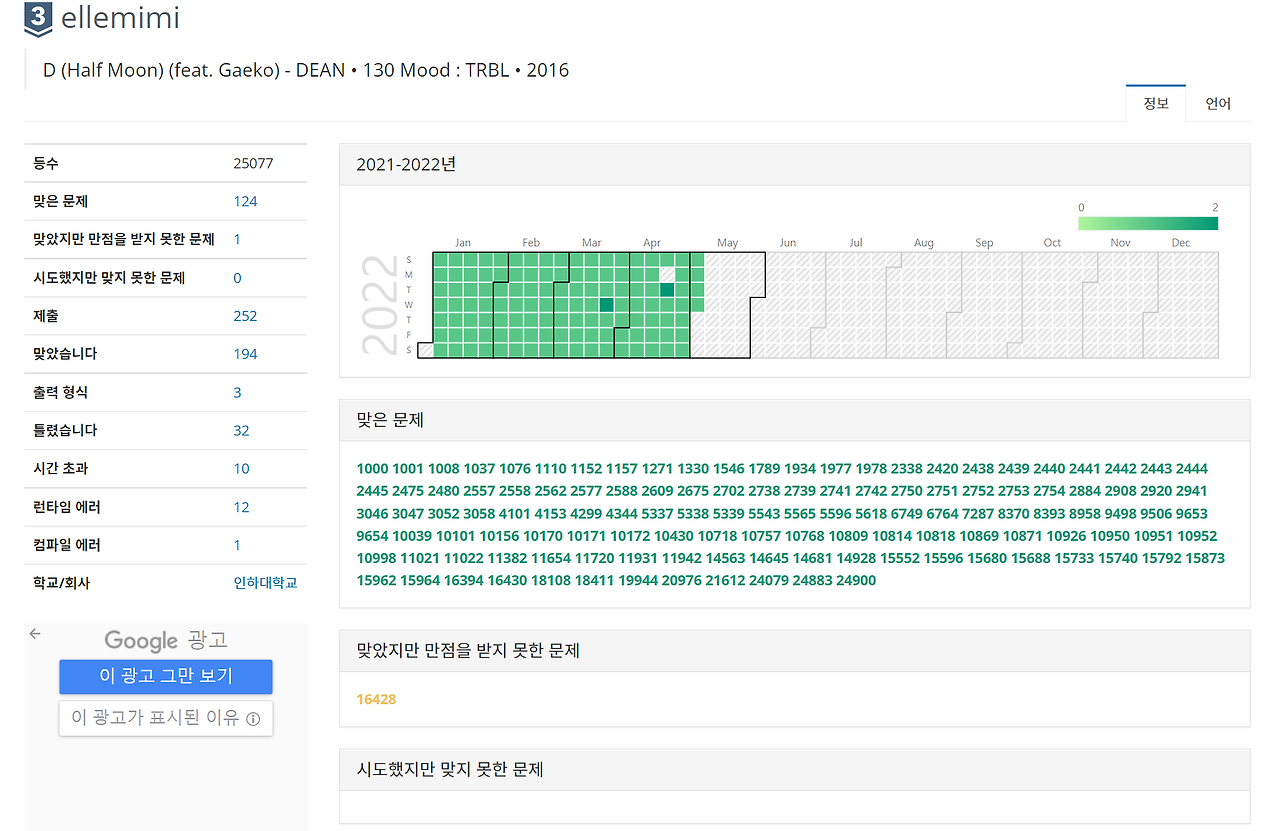Viewport: 1280px width, 831px height.
Task: Switch to the 정보 tab
Action: point(1156,103)
